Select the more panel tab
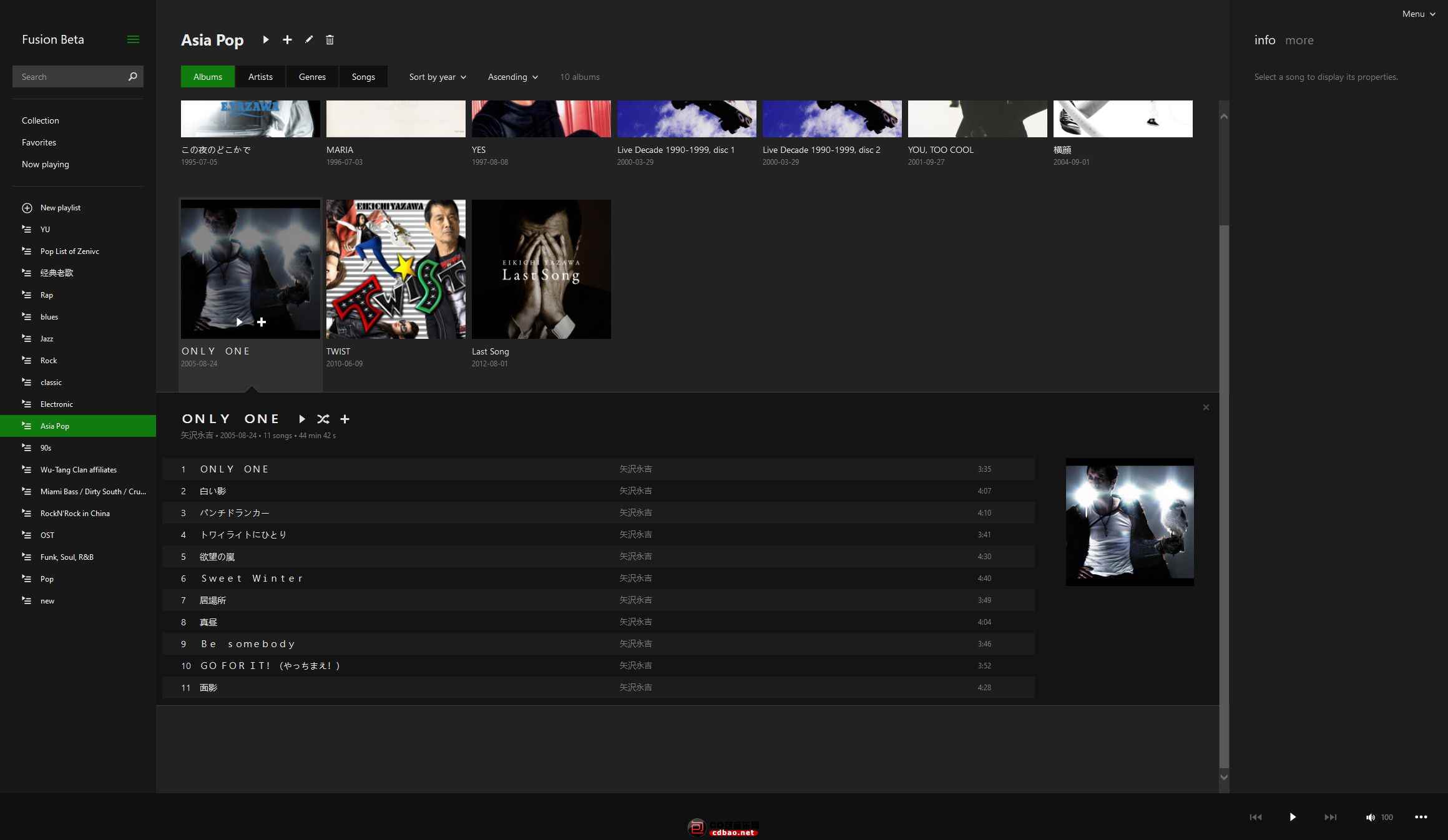 (x=1299, y=40)
